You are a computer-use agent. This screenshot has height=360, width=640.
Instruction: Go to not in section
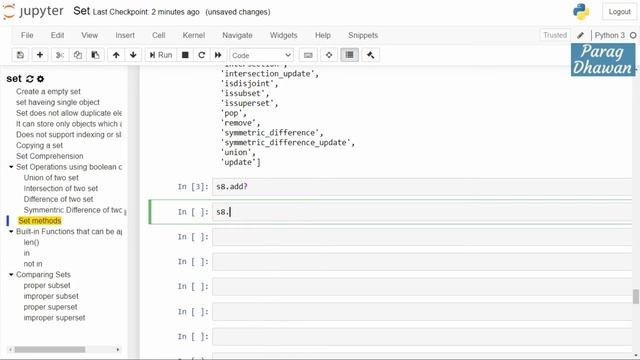(x=33, y=264)
